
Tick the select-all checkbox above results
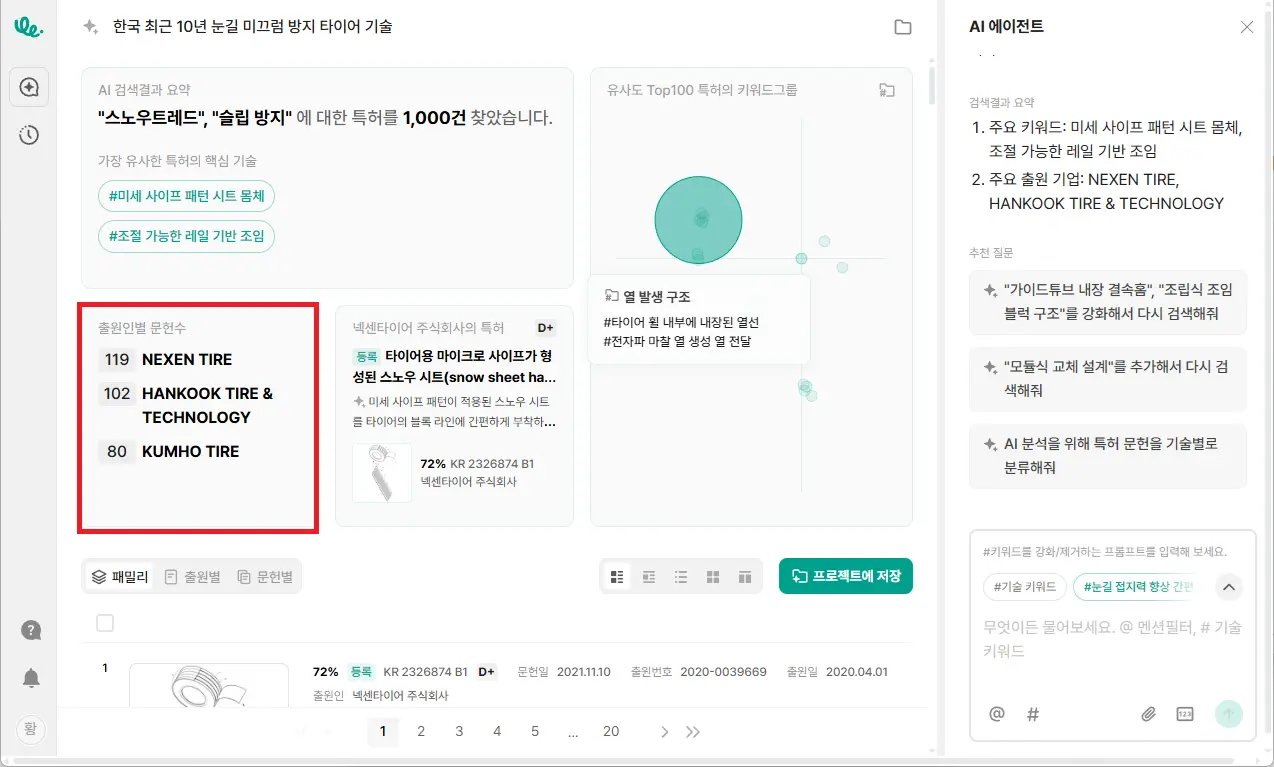click(105, 623)
